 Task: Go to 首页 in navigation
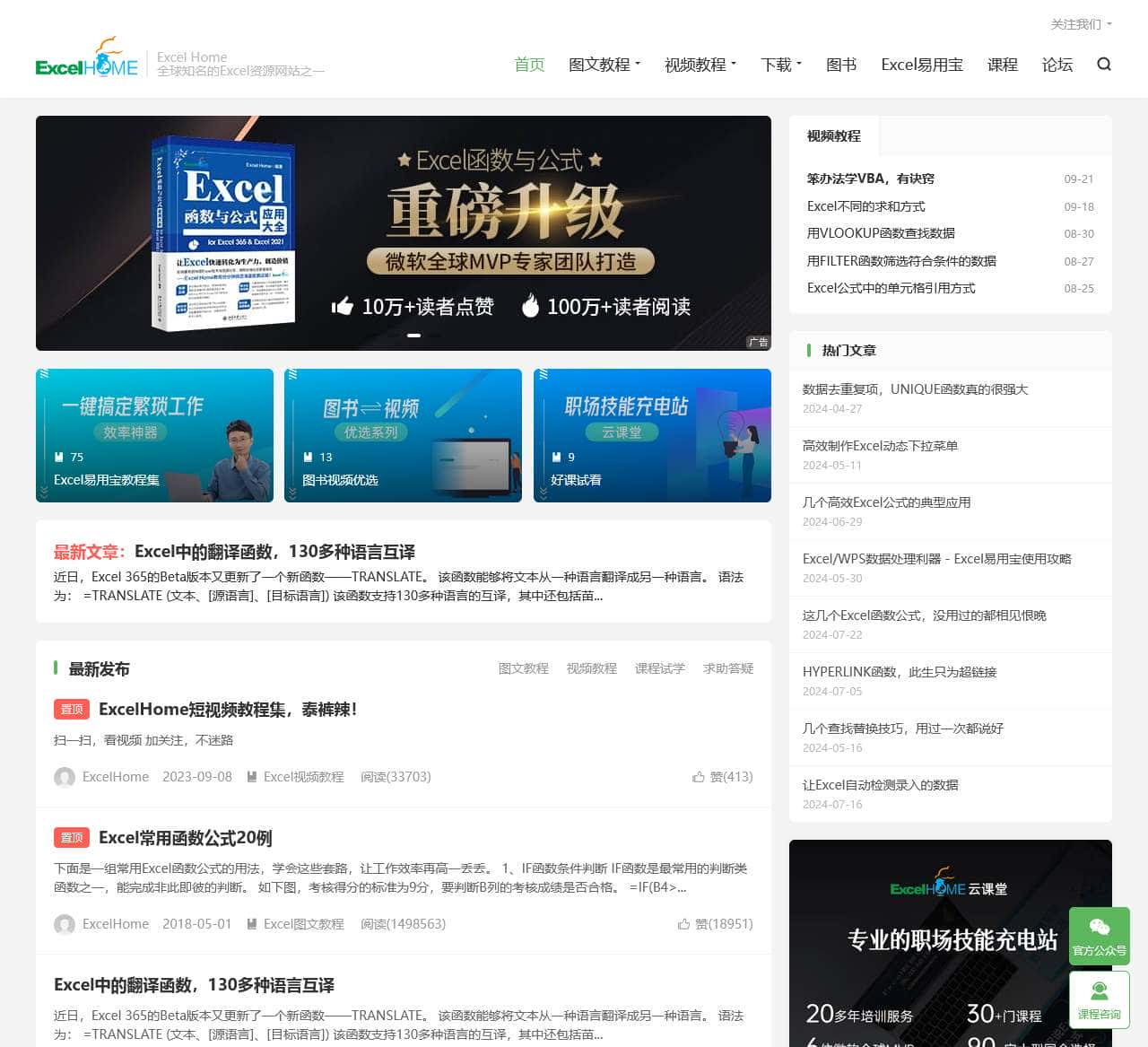[529, 65]
